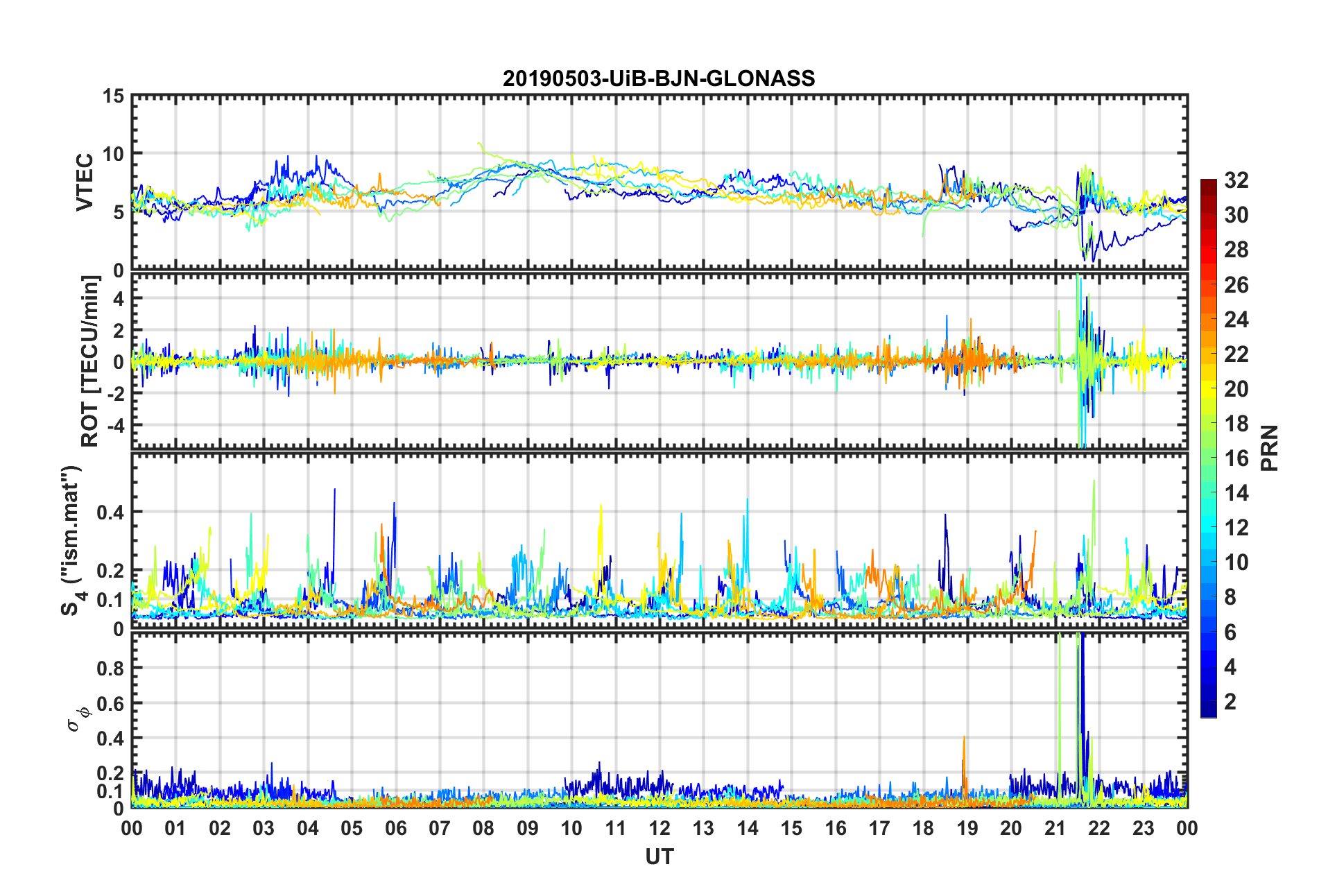Image resolution: width=1319 pixels, height=896 pixels.
Task: Click x-axis tick label 23
Action: click(1143, 828)
